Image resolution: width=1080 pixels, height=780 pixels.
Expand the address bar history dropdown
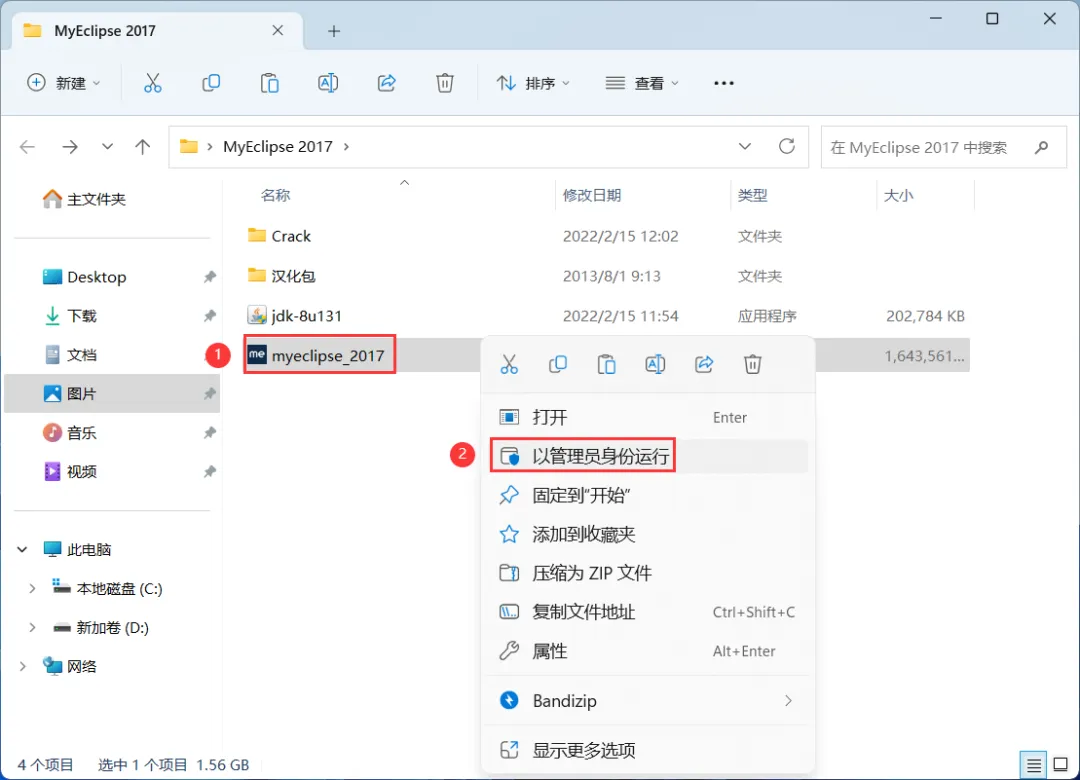745,146
